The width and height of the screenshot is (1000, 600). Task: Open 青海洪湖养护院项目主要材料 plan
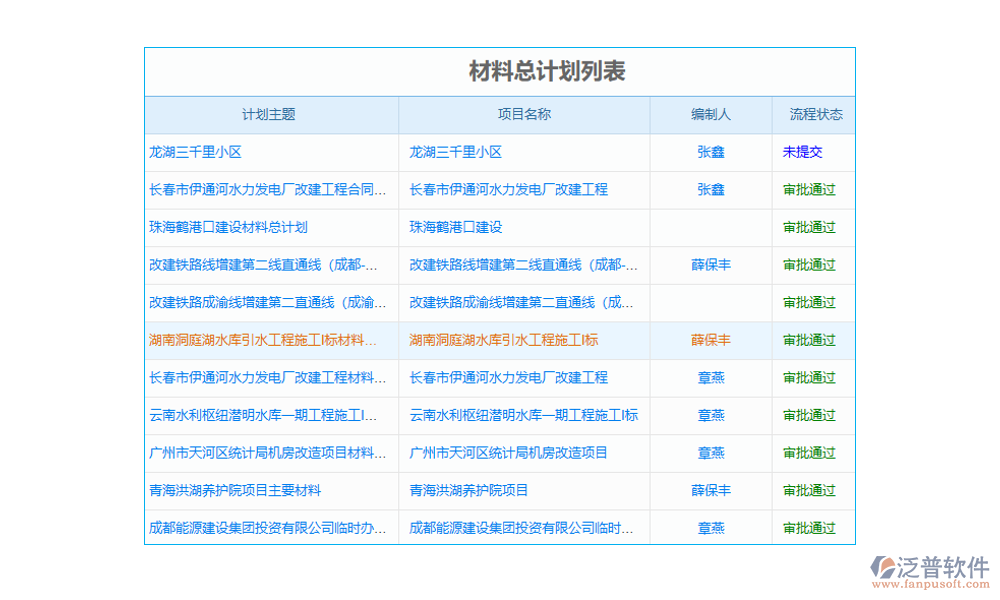(x=235, y=490)
